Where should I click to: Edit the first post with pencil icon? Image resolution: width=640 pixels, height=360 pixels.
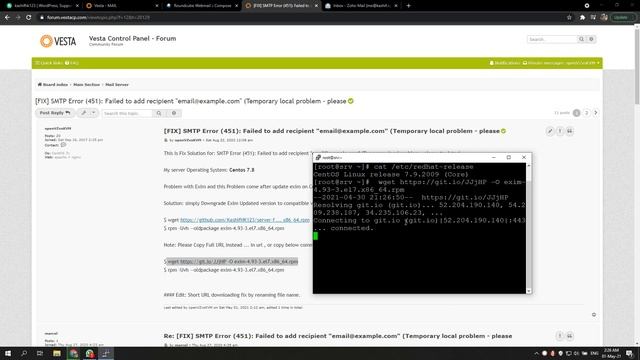click(x=550, y=131)
